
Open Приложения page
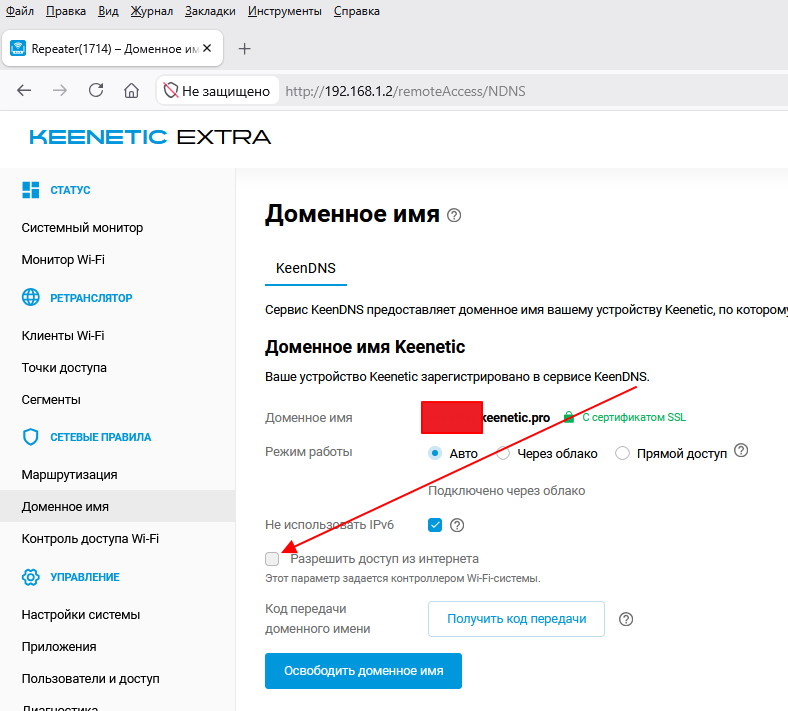[59, 647]
